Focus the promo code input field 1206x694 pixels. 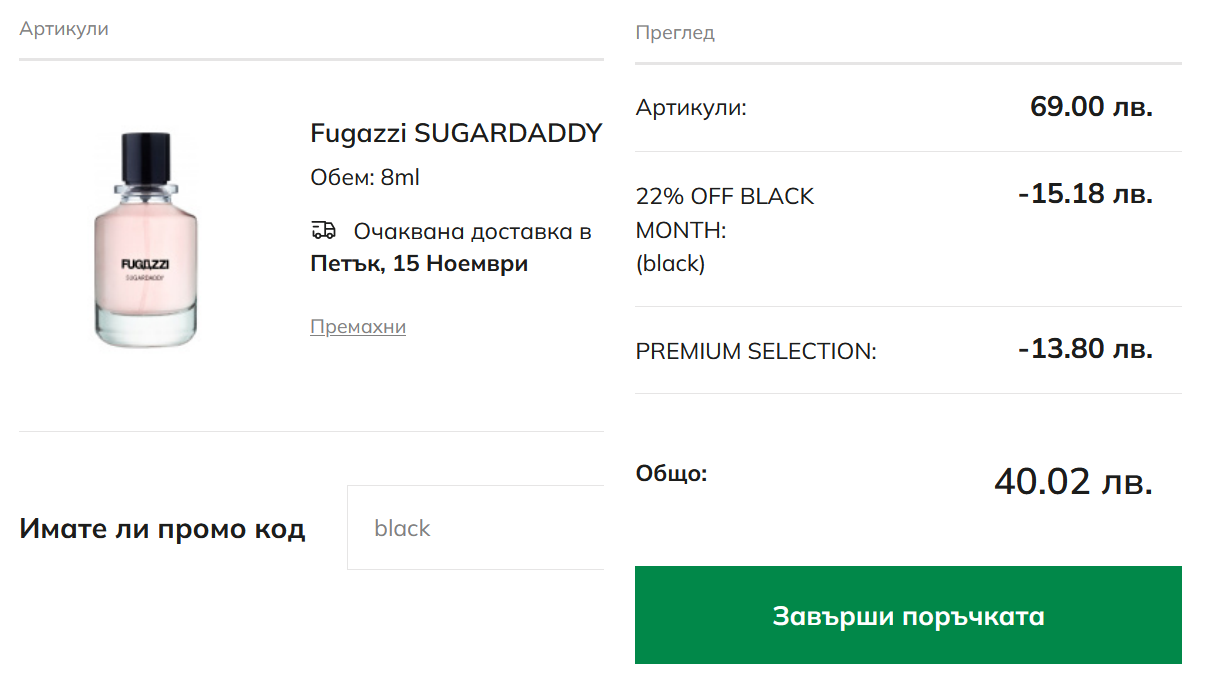point(476,528)
